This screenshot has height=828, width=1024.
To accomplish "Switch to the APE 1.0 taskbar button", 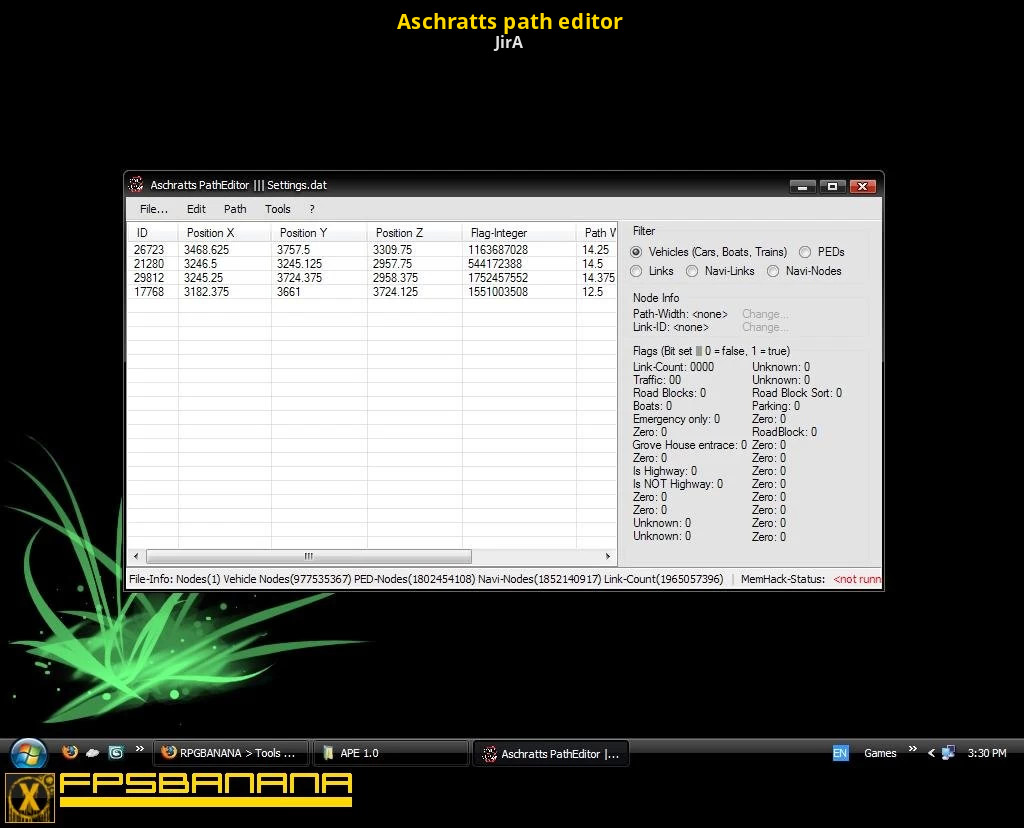I will point(390,753).
